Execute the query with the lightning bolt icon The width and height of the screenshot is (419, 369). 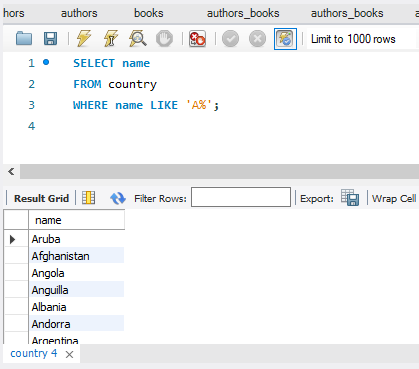point(84,39)
